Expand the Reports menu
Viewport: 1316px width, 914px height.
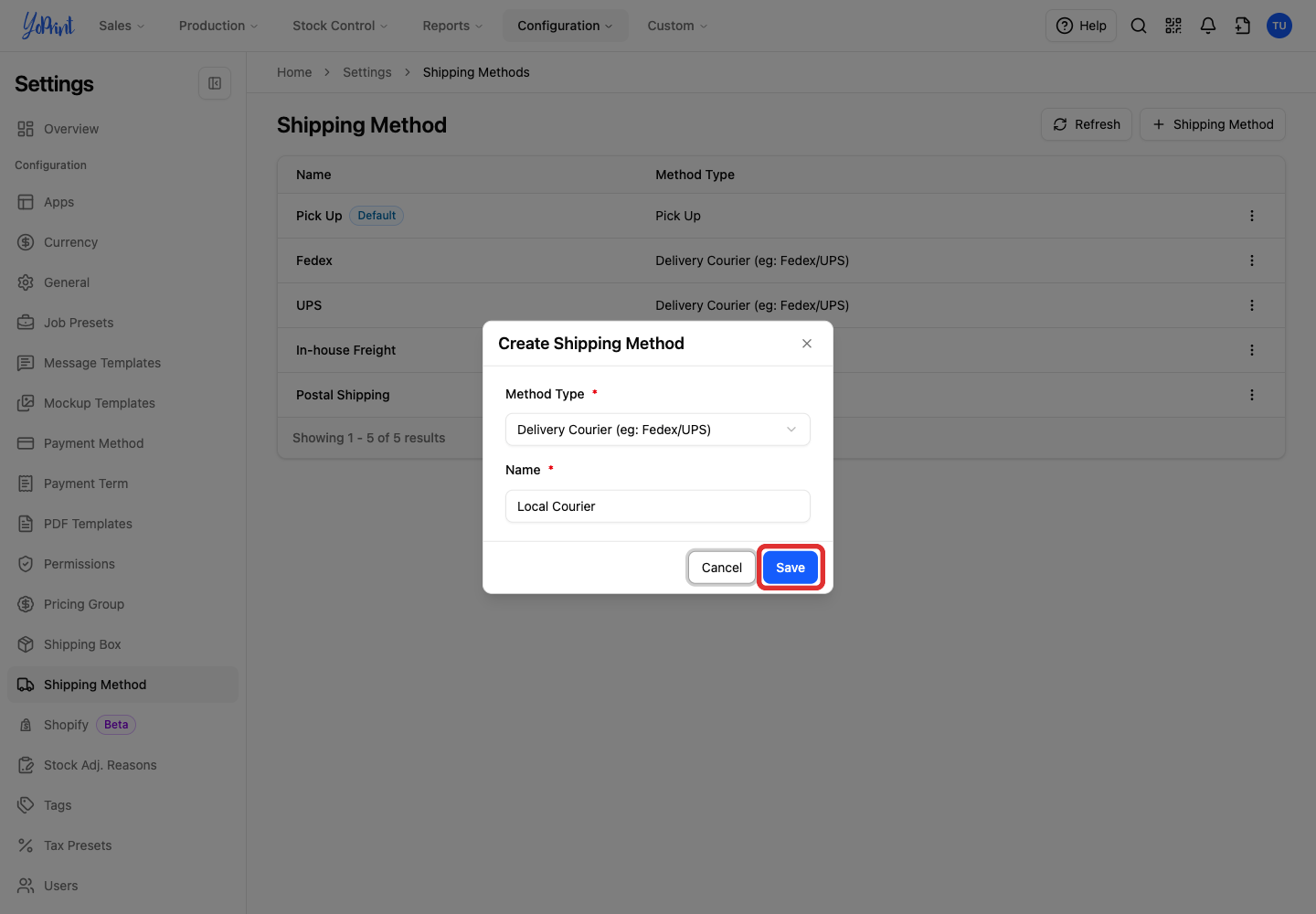452,26
